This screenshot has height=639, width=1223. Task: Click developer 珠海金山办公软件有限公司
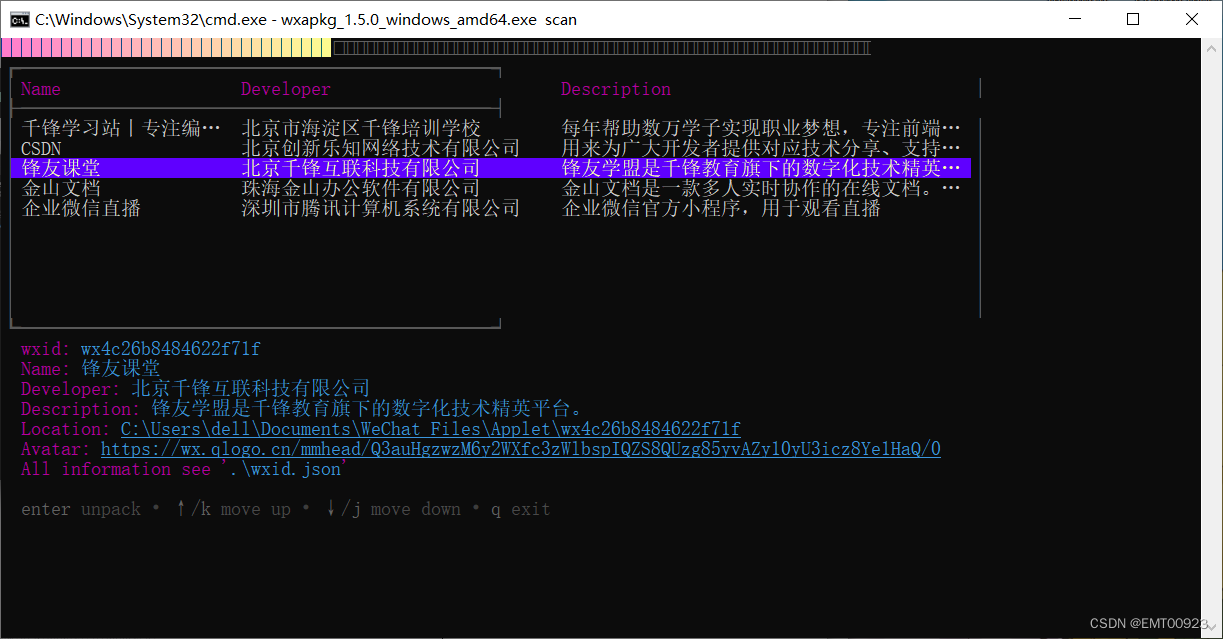point(361,188)
